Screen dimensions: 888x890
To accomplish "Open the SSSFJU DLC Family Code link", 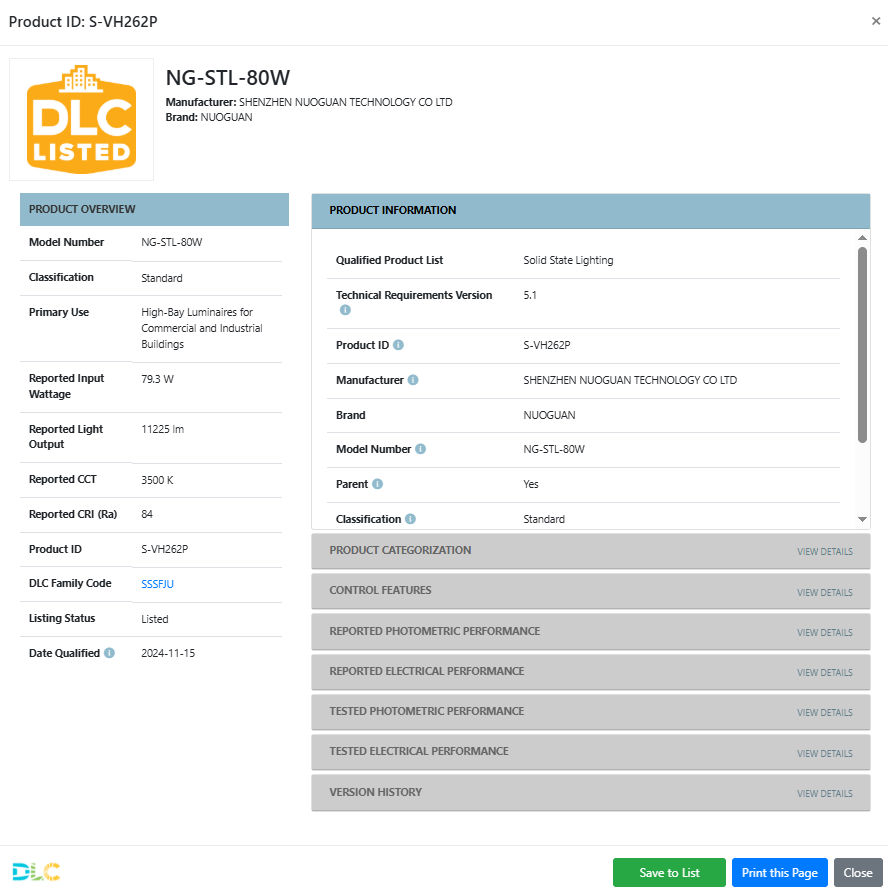I will [x=157, y=584].
